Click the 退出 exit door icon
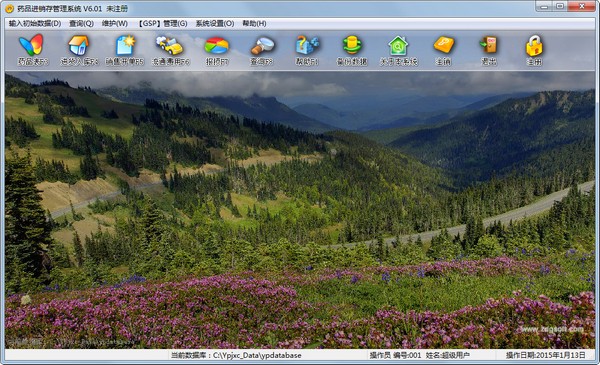Image resolution: width=600 pixels, height=365 pixels. tap(489, 50)
